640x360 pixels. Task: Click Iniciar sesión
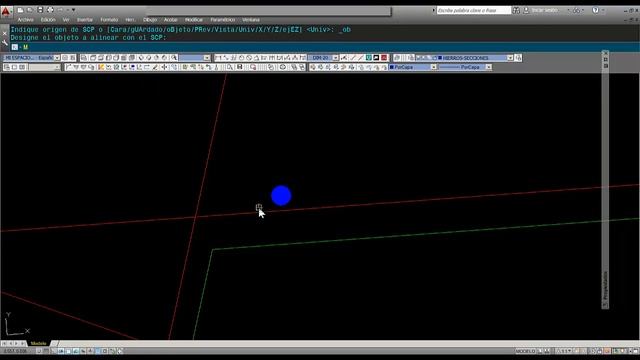(x=544, y=10)
